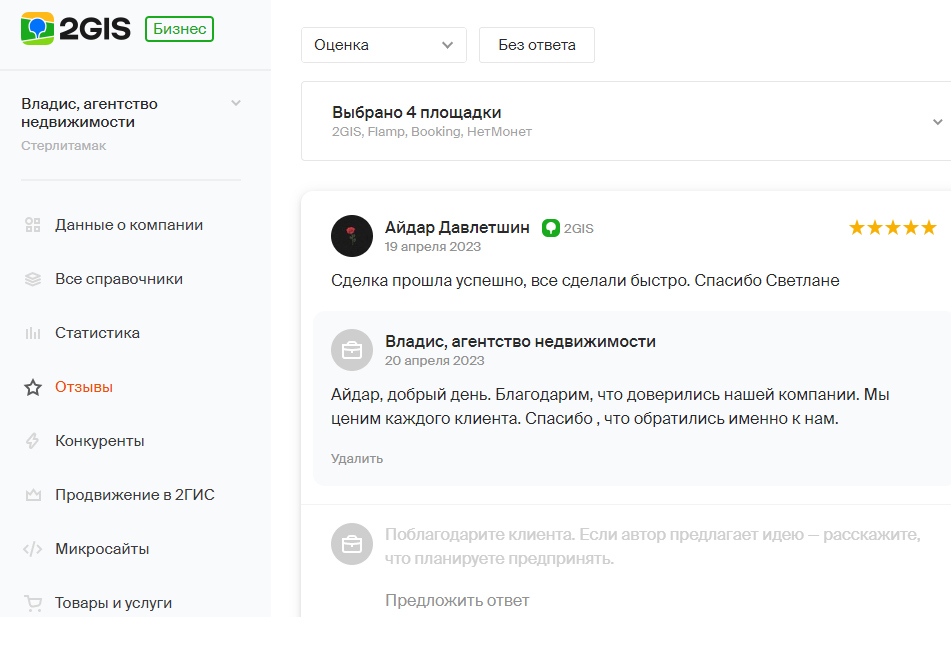Click the city label Стерлитамак
Viewport: 951px width, 666px height.
tap(64, 146)
